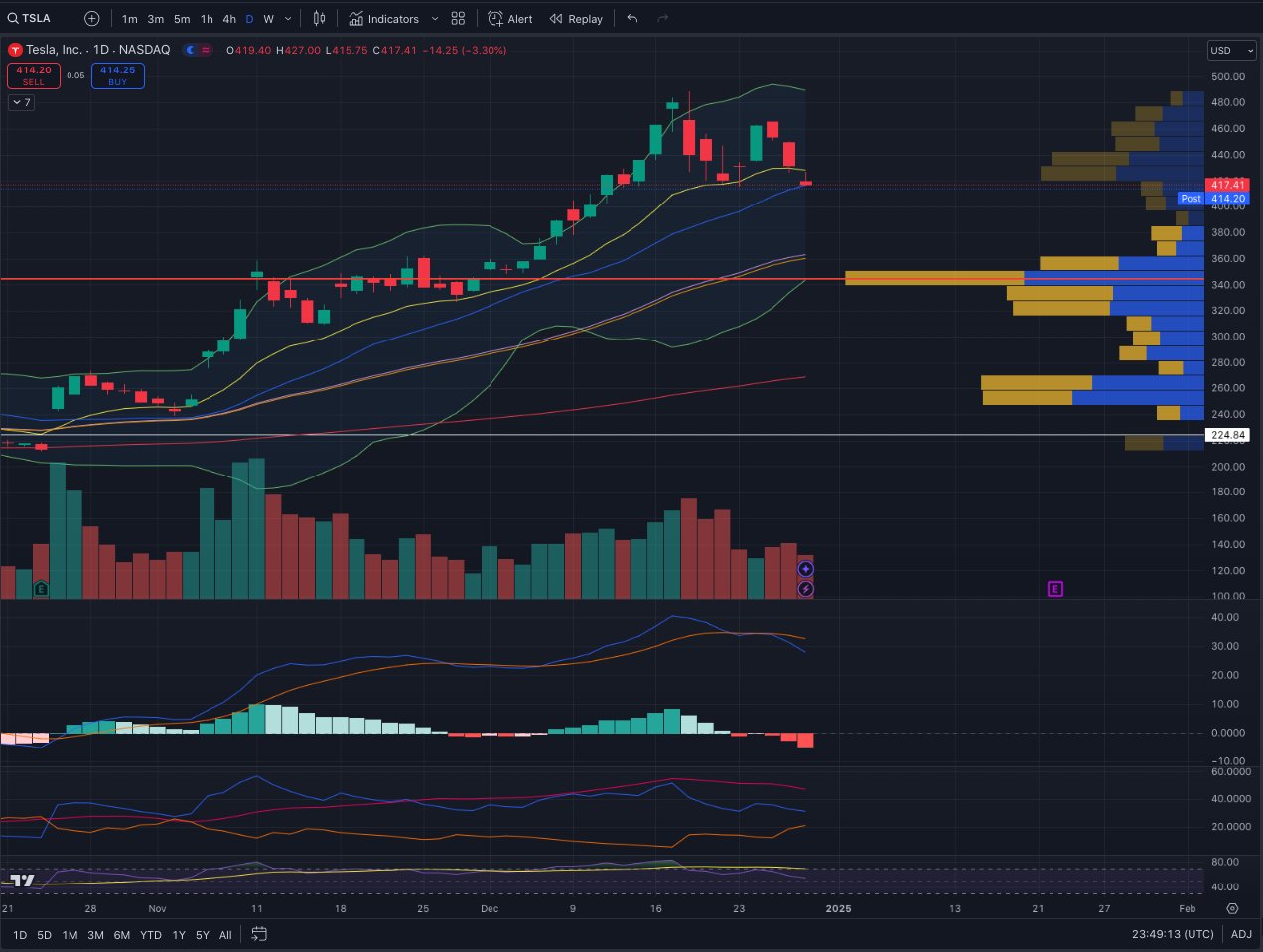
Task: Open chart settings gear on the time axis
Action: click(x=1232, y=908)
